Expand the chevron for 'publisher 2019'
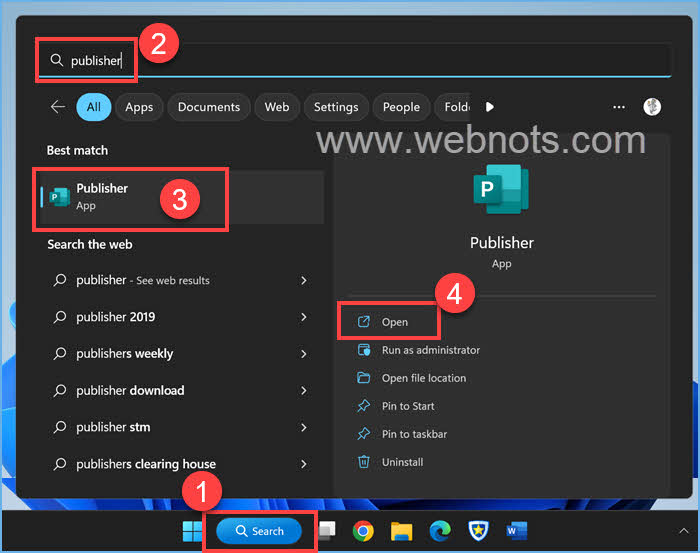 pyautogui.click(x=304, y=317)
